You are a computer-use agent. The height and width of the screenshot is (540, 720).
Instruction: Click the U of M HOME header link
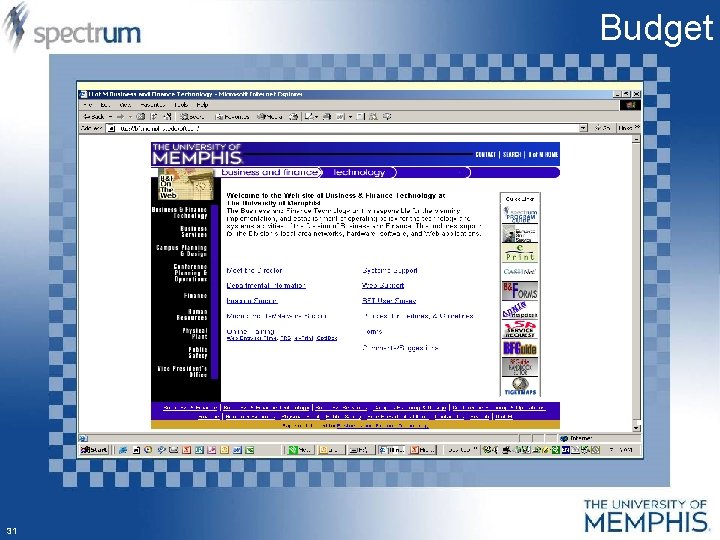pyautogui.click(x=543, y=155)
